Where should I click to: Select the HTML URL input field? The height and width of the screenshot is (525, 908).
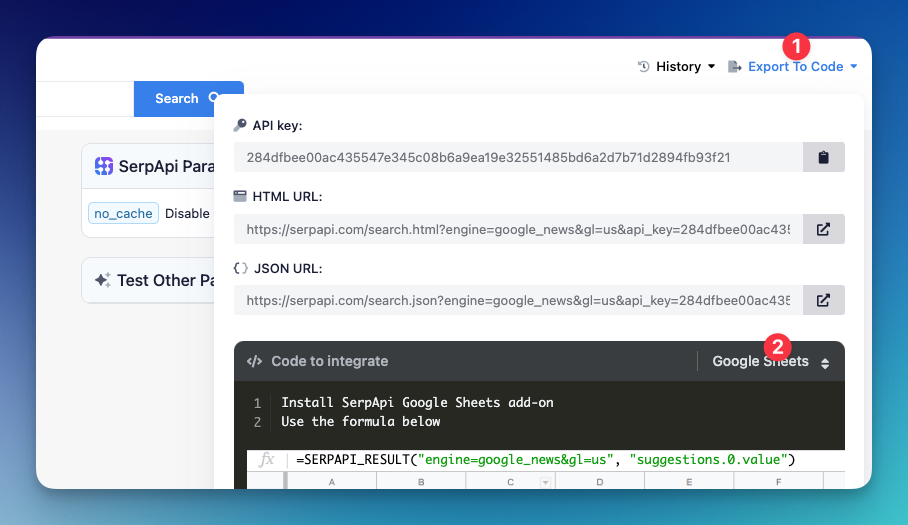pyautogui.click(x=518, y=229)
